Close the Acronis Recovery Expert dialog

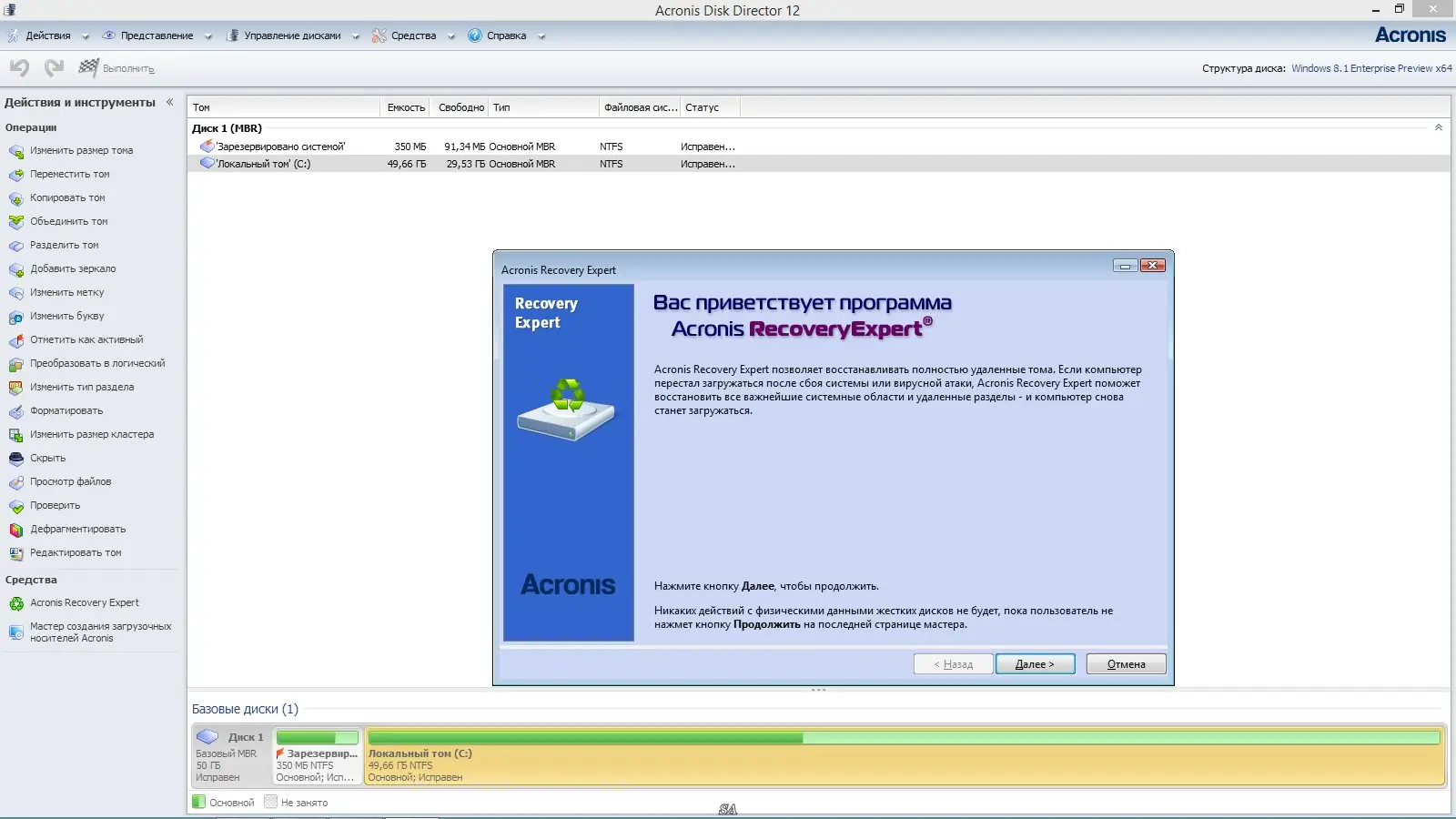coord(1152,266)
